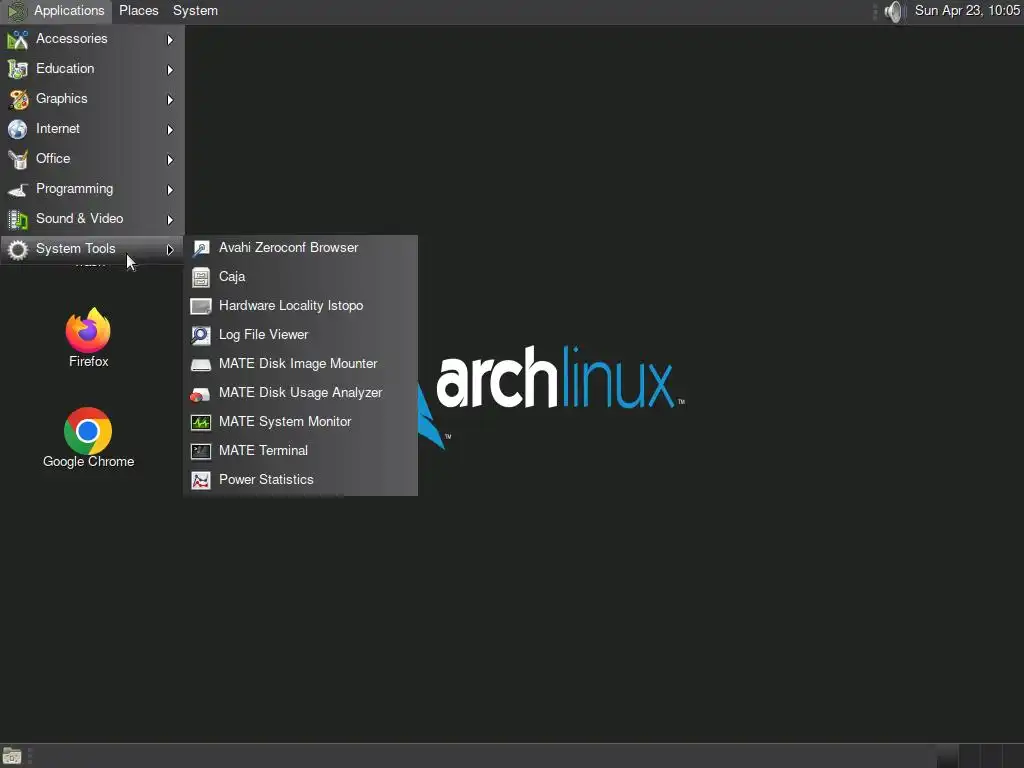Click the System Tools submenu arrow
The width and height of the screenshot is (1024, 768).
170,250
